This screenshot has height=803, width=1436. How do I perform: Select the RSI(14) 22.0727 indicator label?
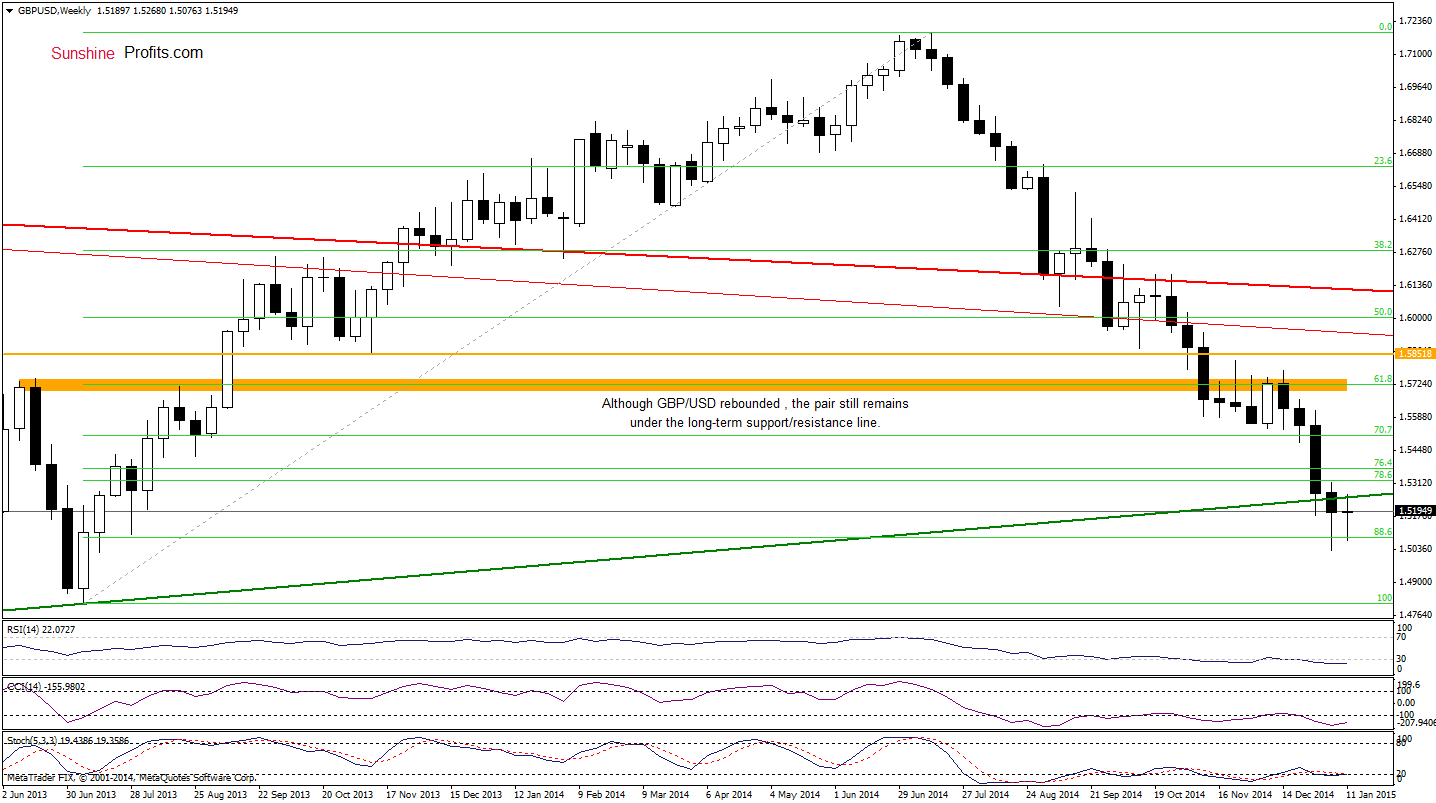pyautogui.click(x=40, y=629)
